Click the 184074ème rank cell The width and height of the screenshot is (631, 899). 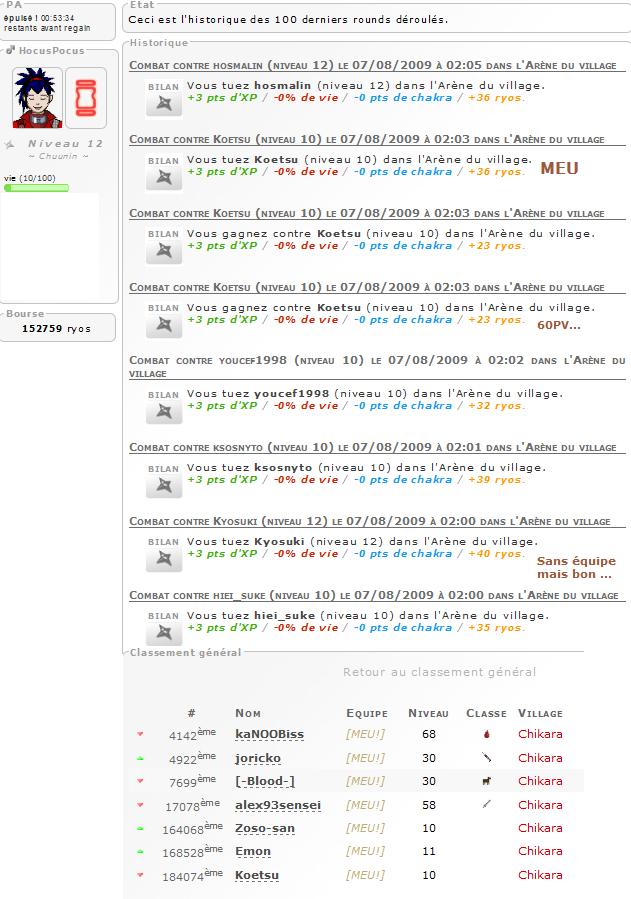click(x=192, y=875)
